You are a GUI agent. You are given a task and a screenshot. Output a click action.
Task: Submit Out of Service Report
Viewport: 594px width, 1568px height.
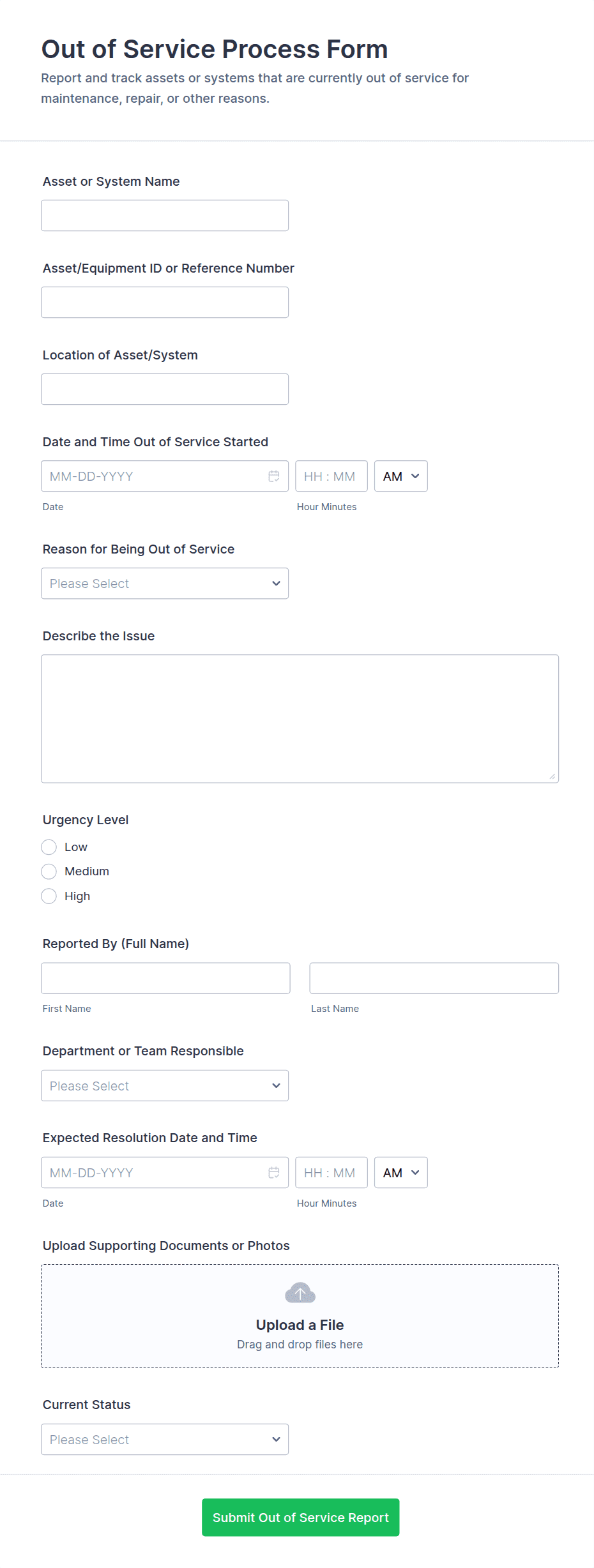(300, 1518)
